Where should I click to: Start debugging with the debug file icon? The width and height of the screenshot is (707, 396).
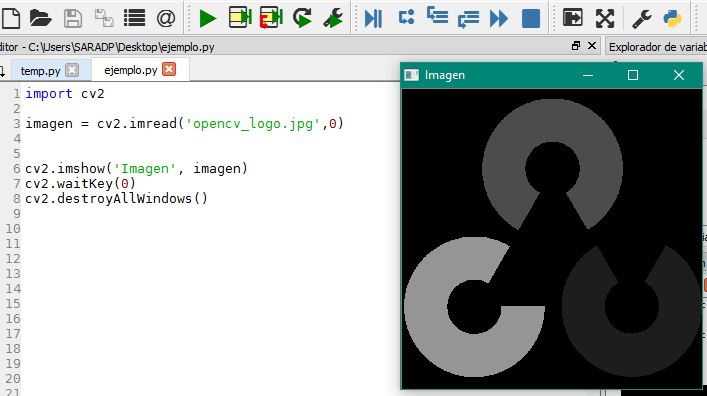click(373, 18)
